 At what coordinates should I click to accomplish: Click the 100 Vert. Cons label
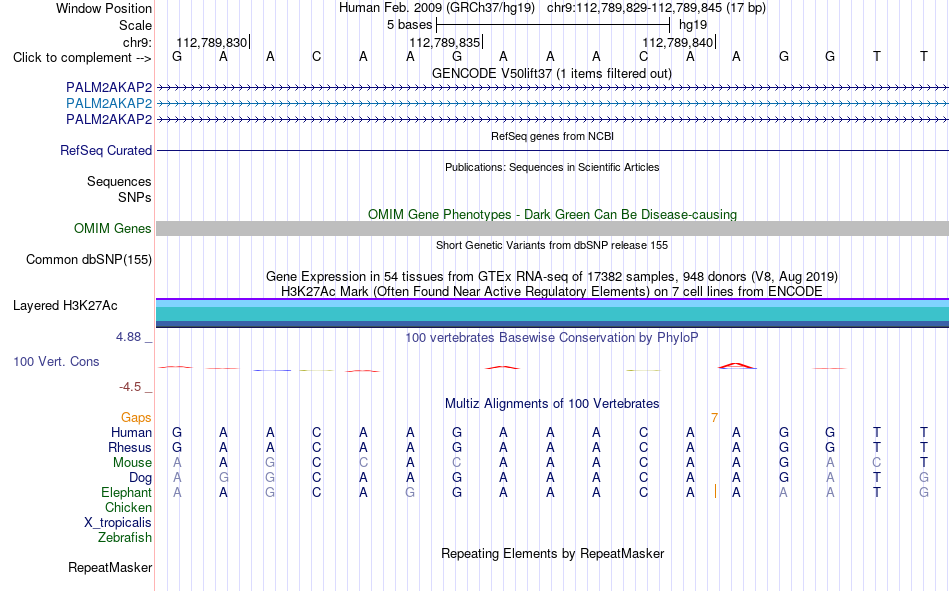point(56,361)
